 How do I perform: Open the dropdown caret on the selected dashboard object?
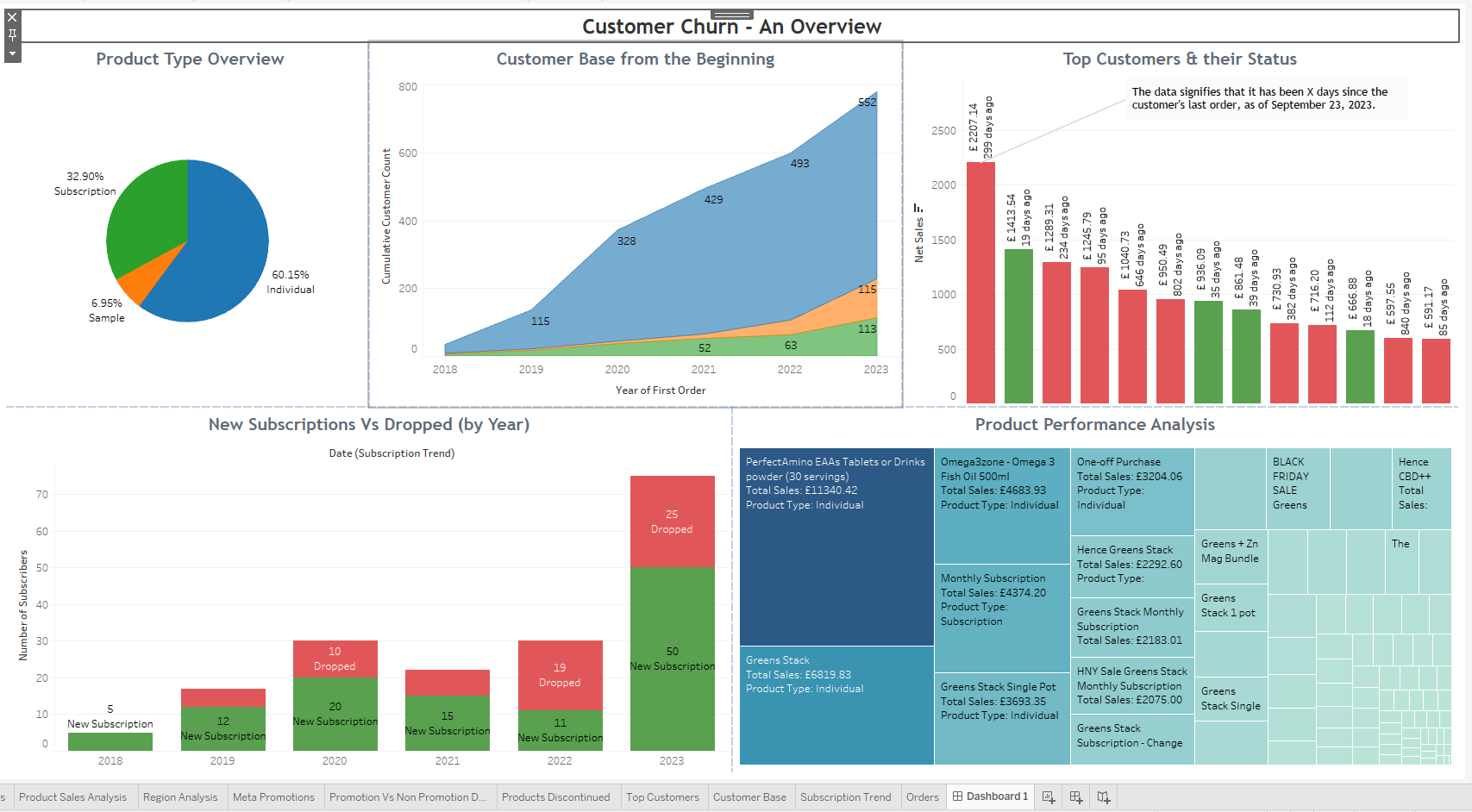(x=12, y=53)
